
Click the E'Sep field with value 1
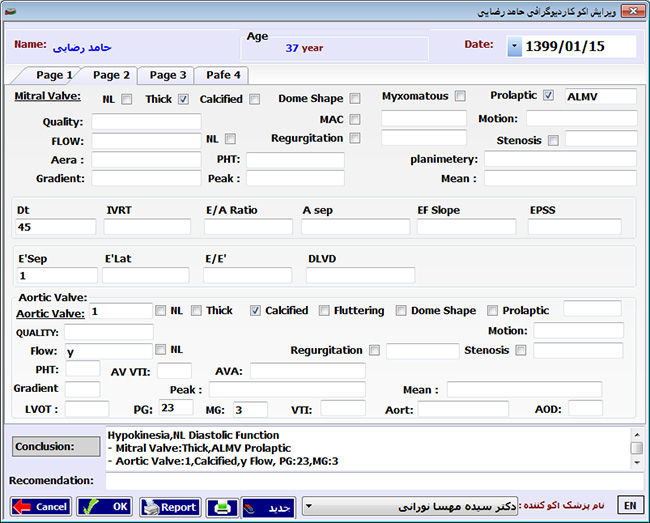click(x=57, y=276)
